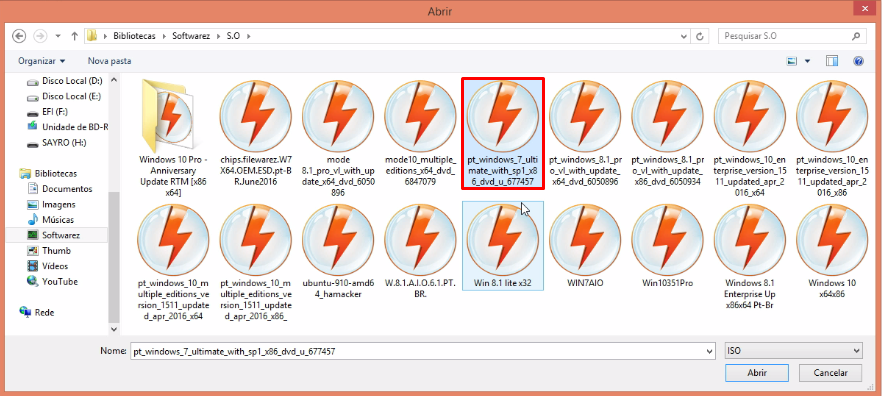This screenshot has width=882, height=396.
Task: Click the Forward navigation arrow
Action: (40, 36)
